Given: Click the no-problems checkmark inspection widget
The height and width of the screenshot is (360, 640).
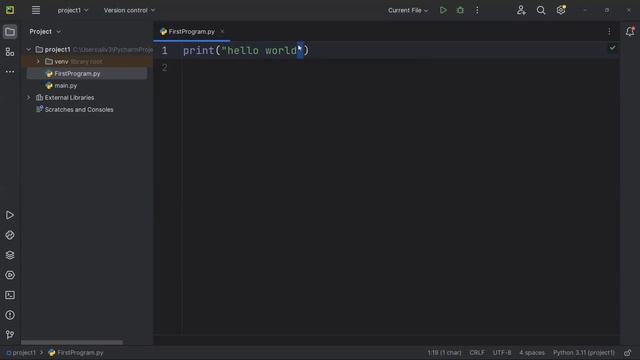Looking at the screenshot, I should 612,48.
